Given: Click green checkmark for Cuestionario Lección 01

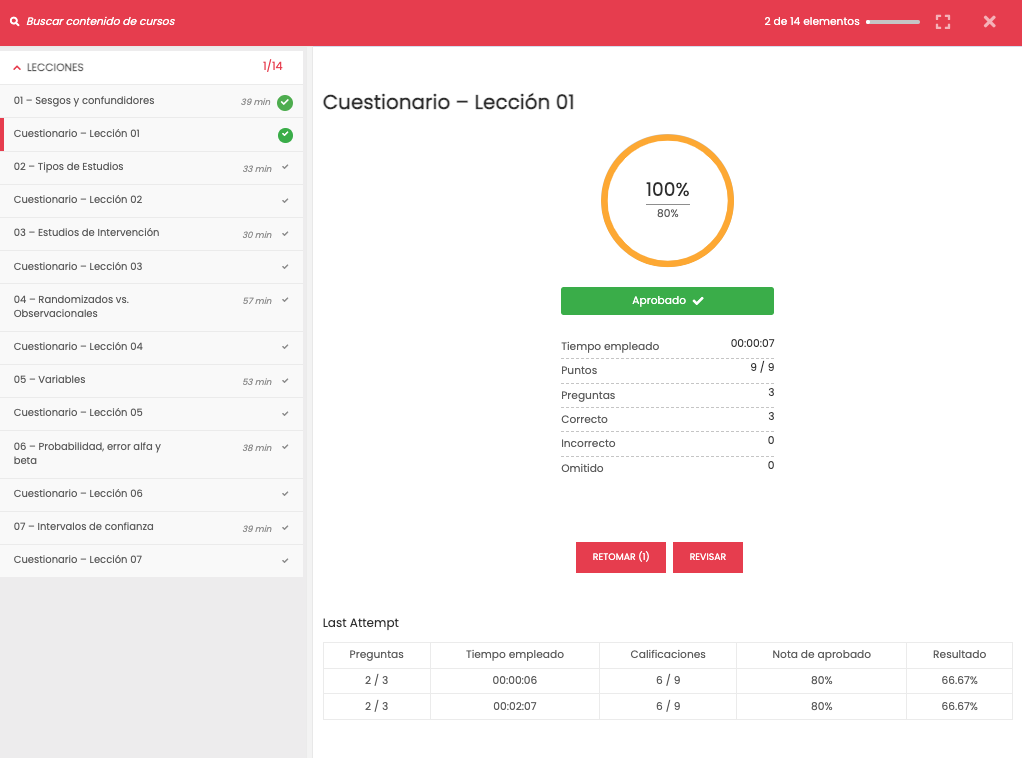Looking at the screenshot, I should click(285, 135).
